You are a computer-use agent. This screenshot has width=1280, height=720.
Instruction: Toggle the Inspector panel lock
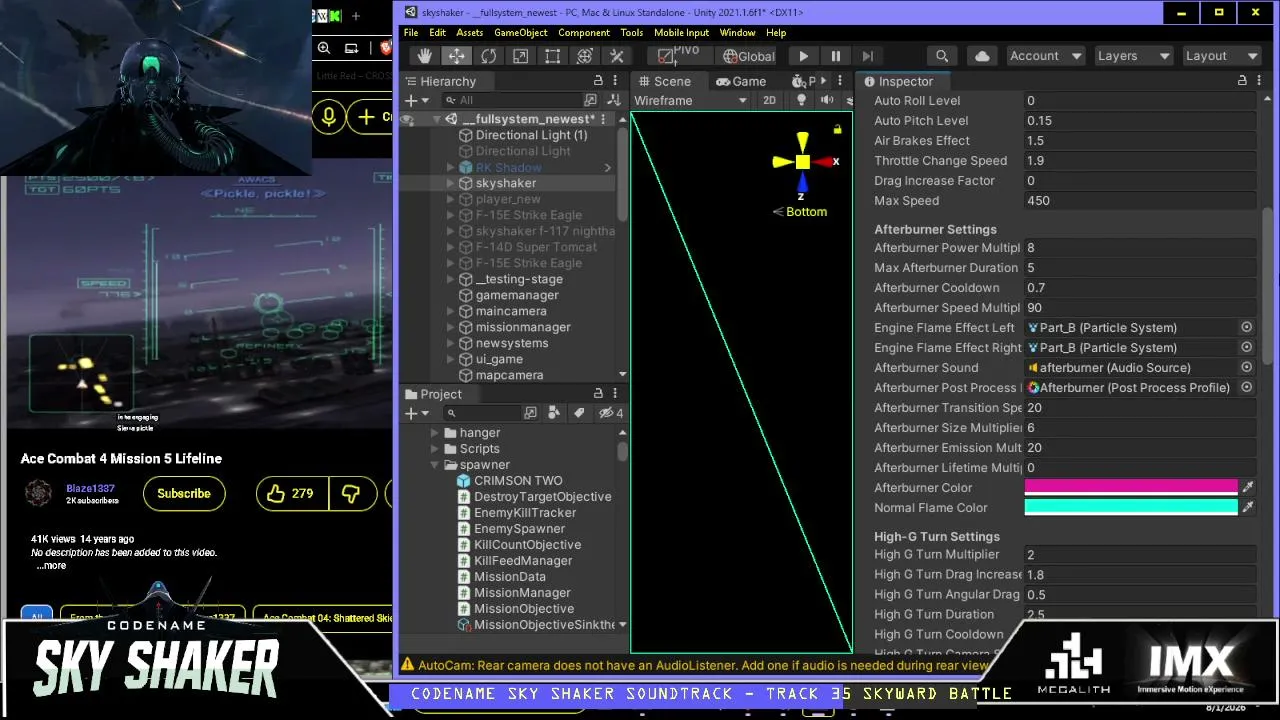coord(1243,81)
